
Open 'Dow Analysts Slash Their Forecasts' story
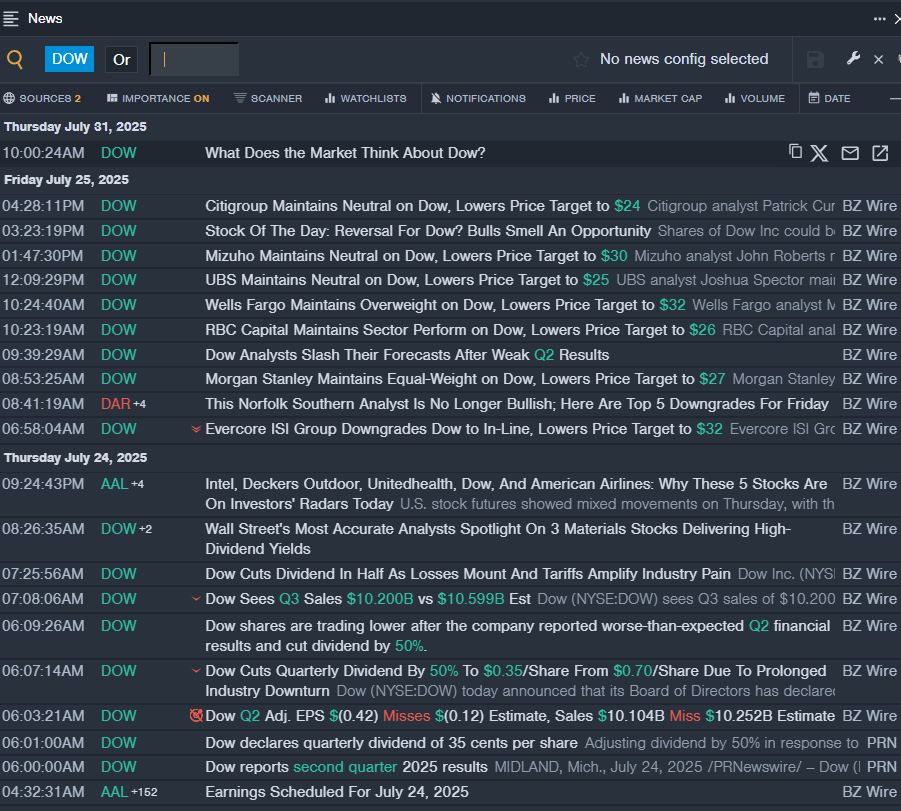click(407, 355)
